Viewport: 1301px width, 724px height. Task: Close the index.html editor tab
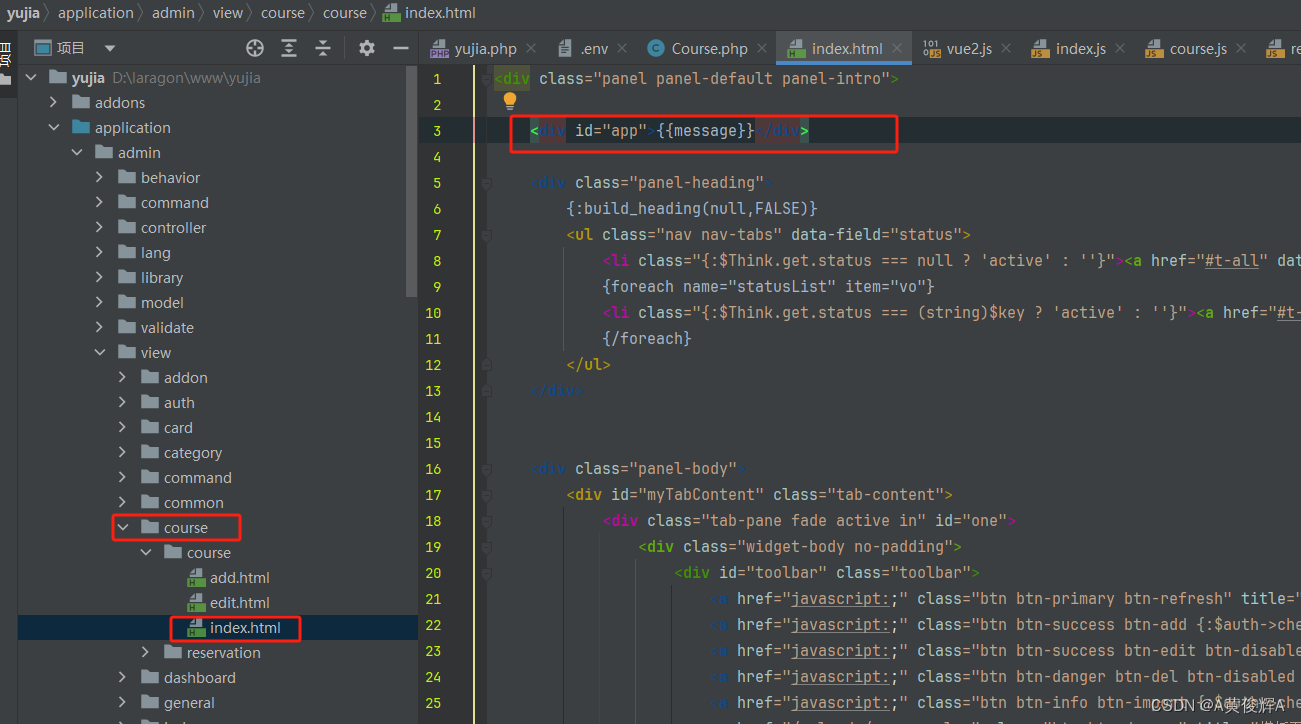897,46
